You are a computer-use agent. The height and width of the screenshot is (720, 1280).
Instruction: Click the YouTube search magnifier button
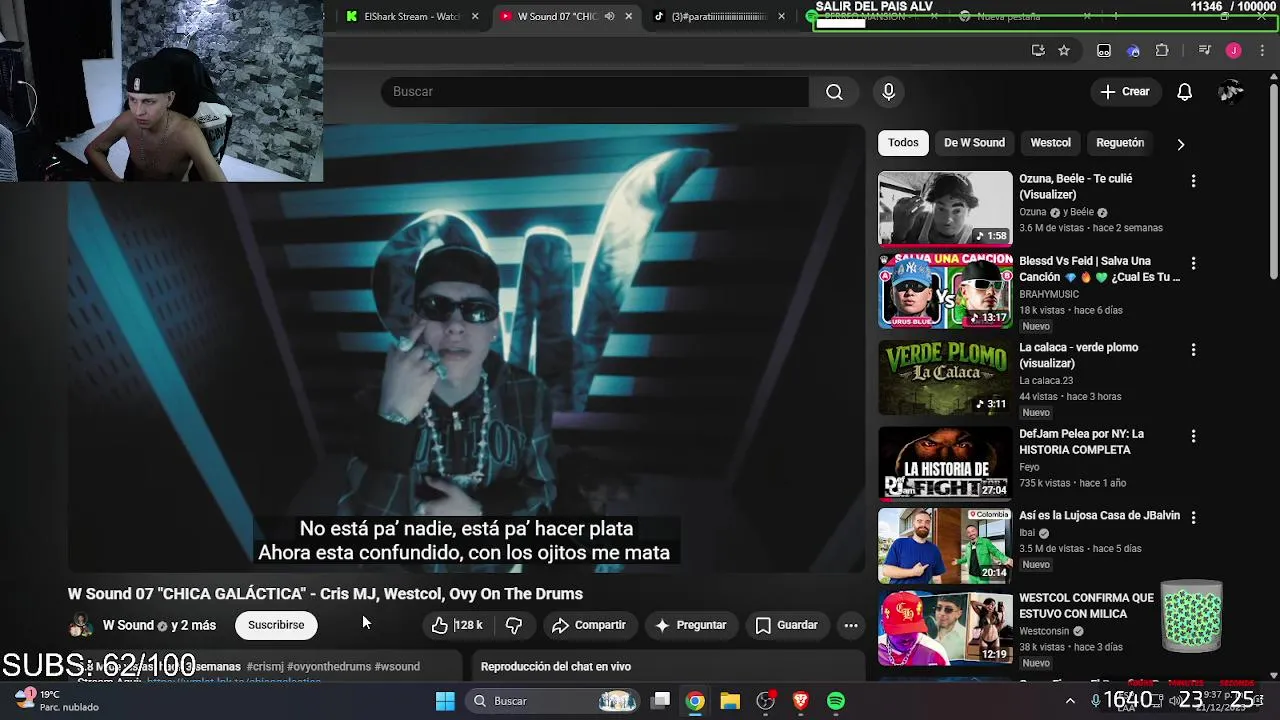tap(834, 92)
